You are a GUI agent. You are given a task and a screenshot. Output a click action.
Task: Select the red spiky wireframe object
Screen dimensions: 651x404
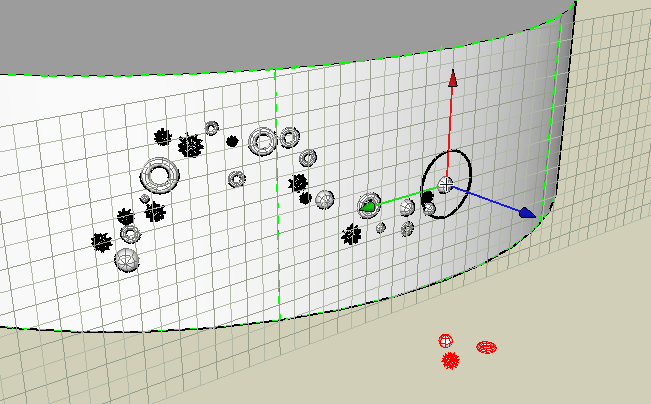(x=450, y=360)
